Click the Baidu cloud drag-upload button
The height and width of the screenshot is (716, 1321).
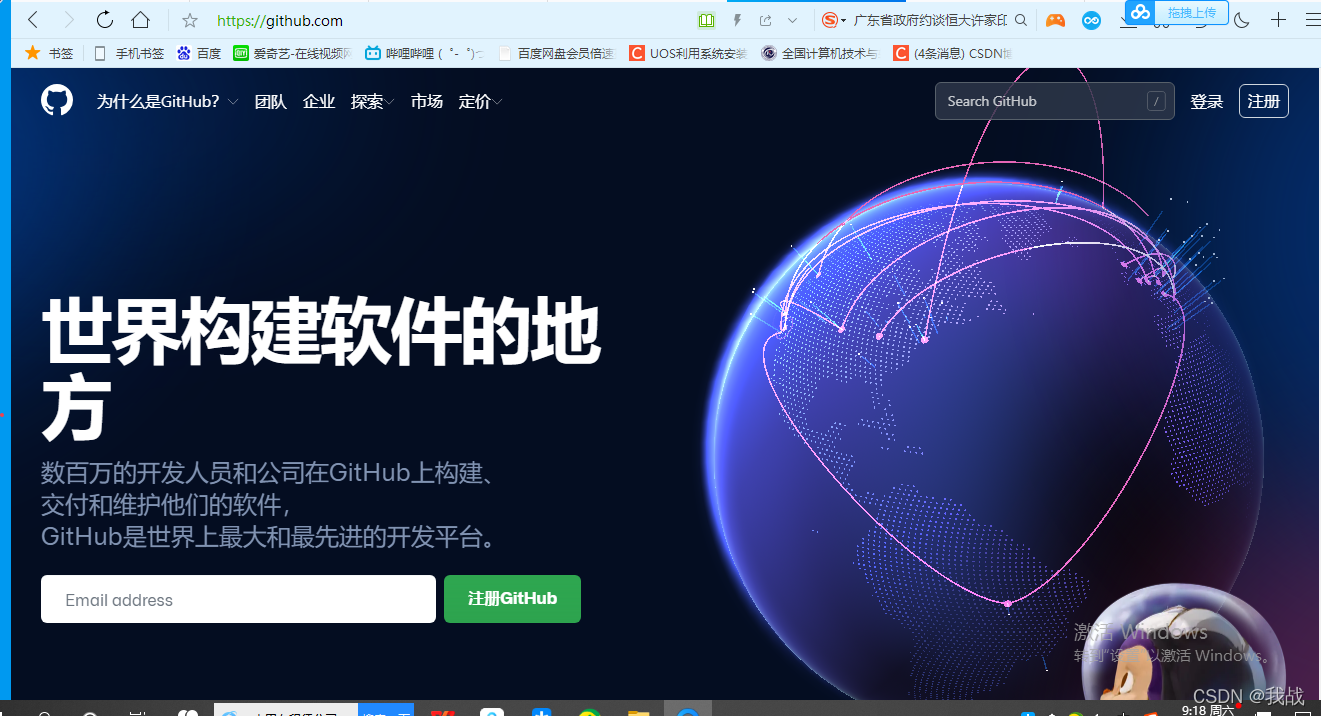pyautogui.click(x=1176, y=12)
